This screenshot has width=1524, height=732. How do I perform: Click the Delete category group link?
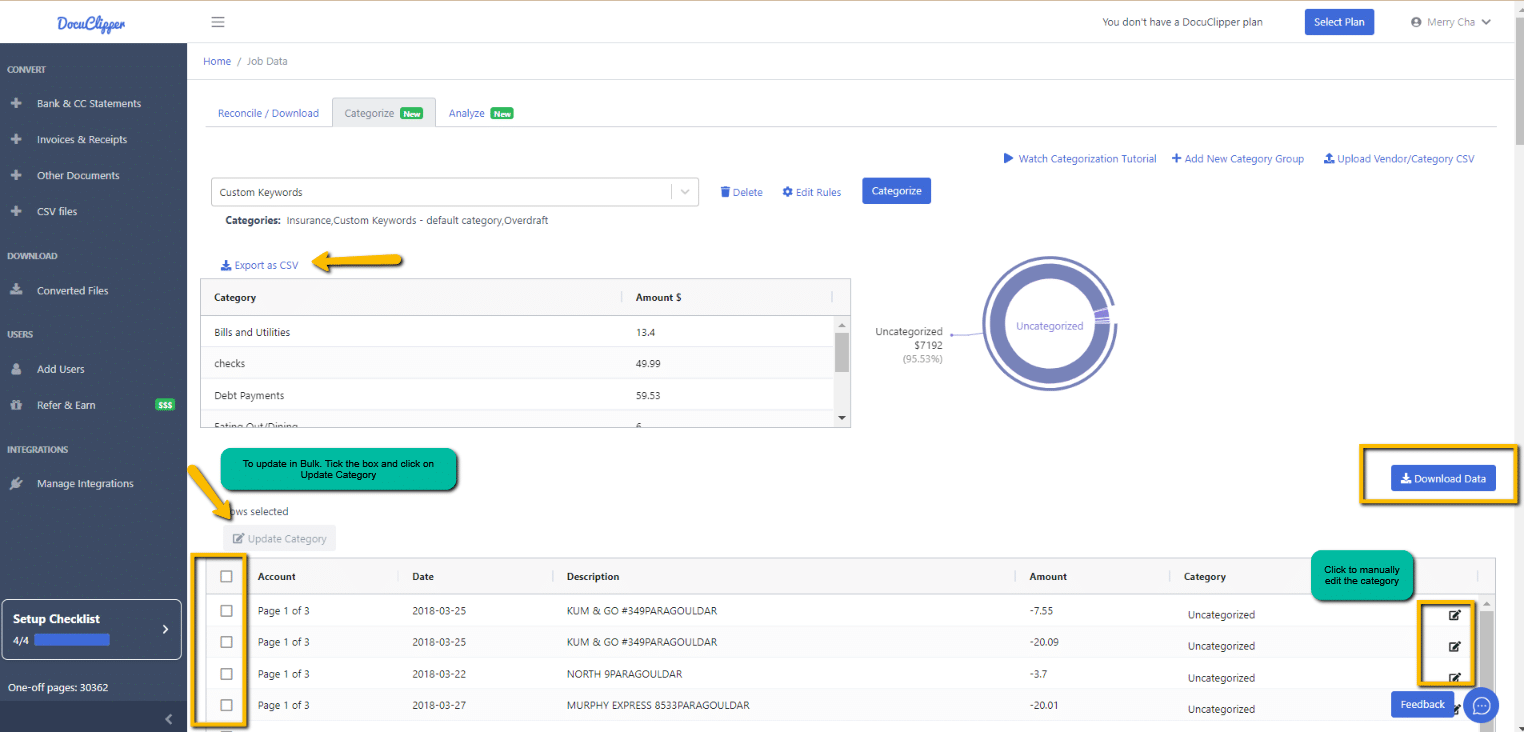point(741,192)
